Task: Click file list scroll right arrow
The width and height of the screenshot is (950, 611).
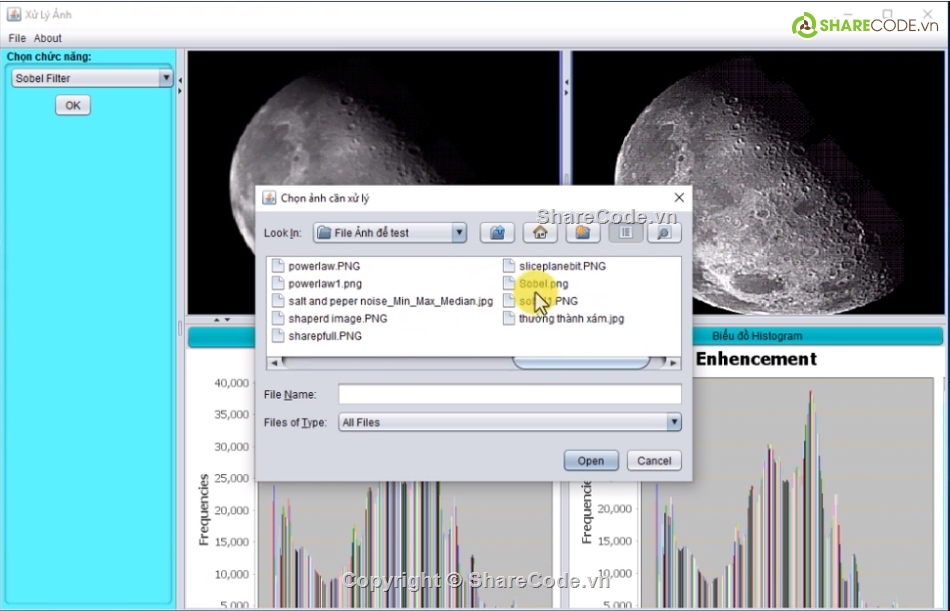Action: click(x=673, y=362)
